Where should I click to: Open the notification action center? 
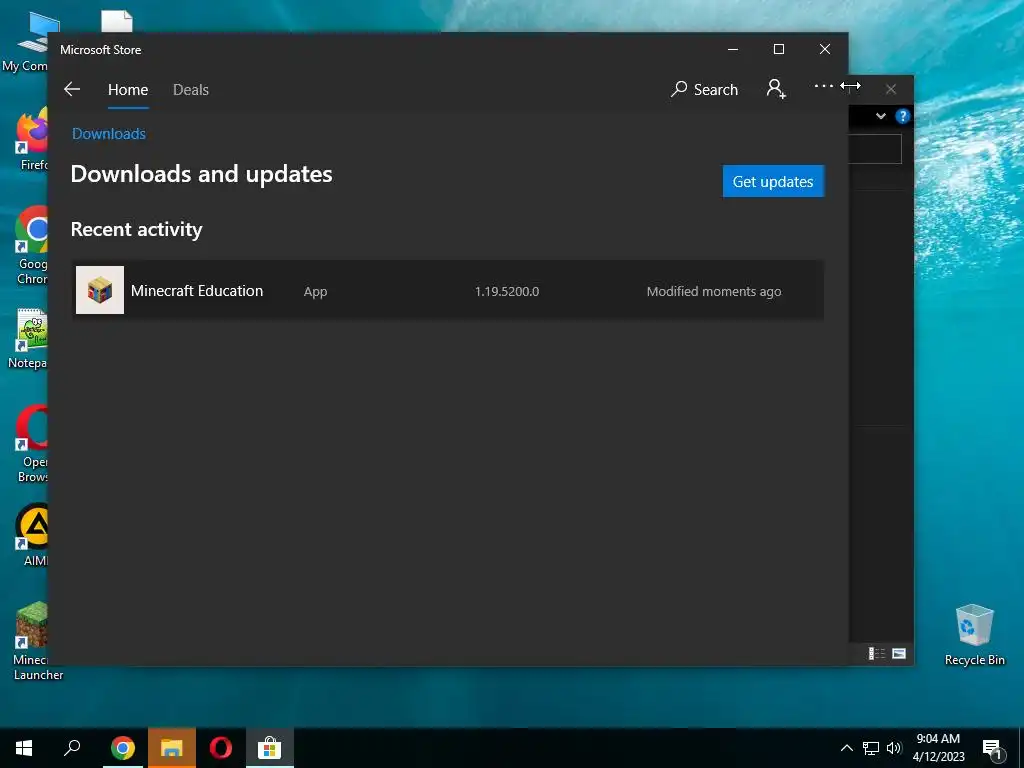993,750
